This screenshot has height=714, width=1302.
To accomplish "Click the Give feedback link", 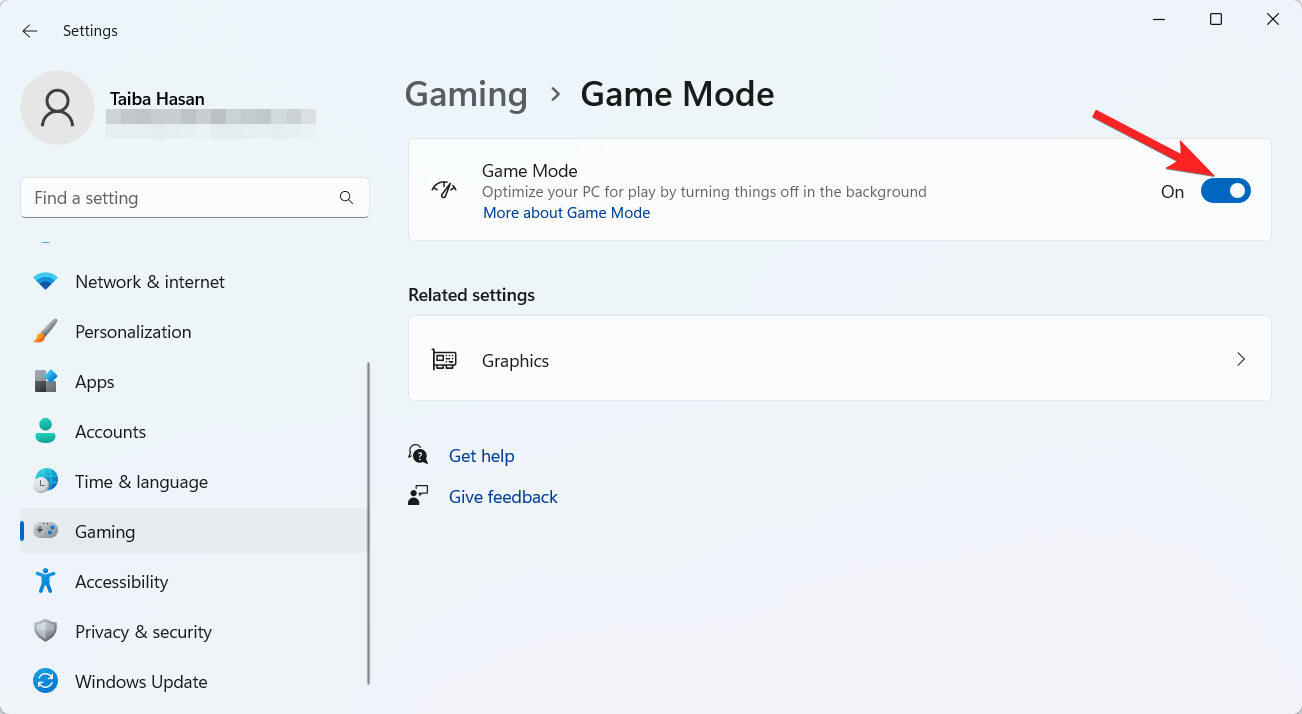I will coord(503,496).
